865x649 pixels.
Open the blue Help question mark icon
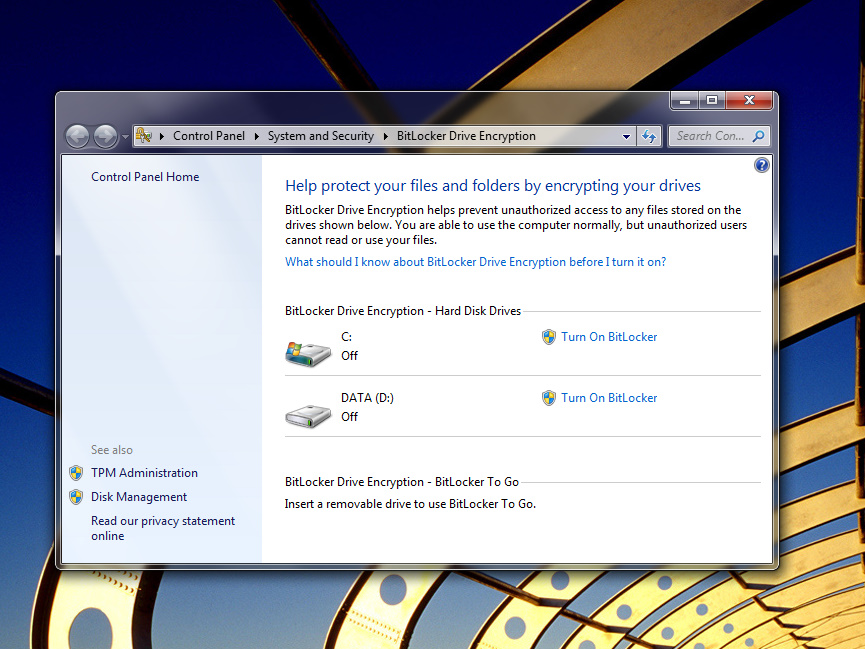(761, 165)
